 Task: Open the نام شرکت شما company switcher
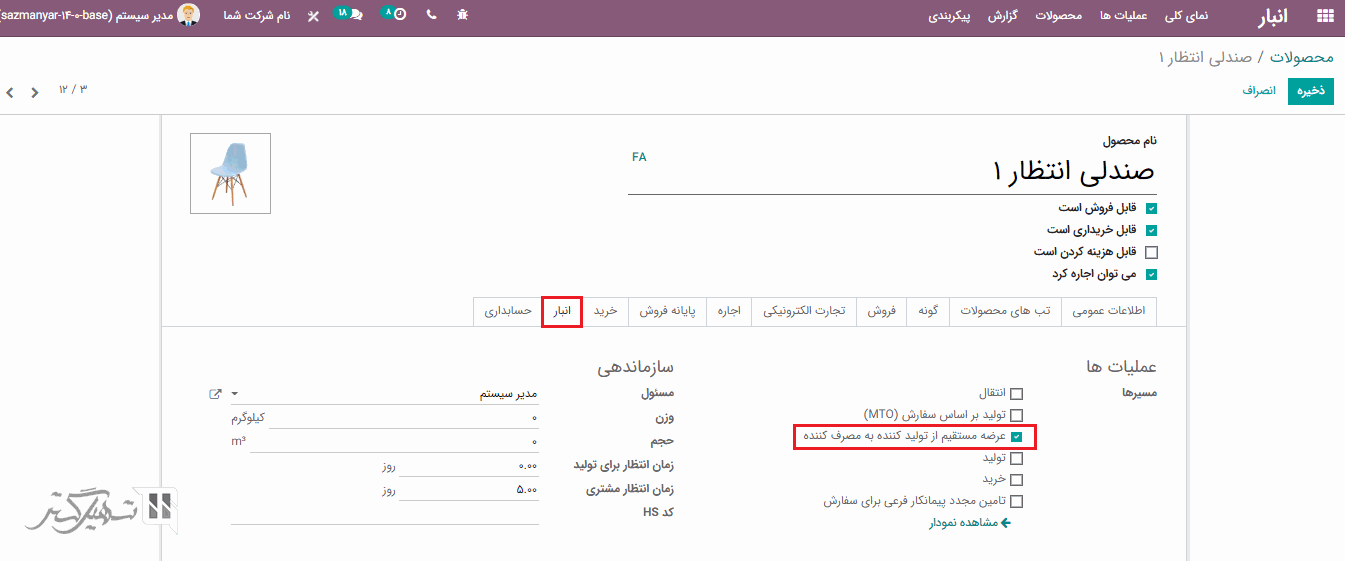[x=256, y=16]
